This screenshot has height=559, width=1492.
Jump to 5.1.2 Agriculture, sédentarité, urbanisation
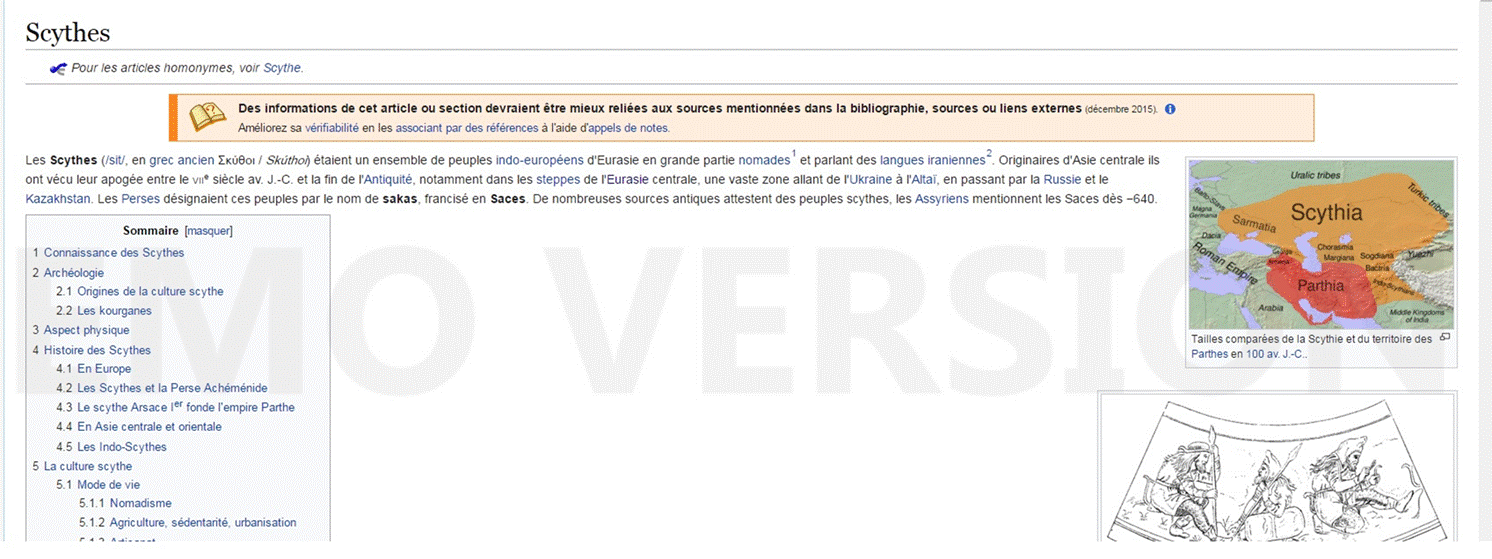[x=188, y=523]
